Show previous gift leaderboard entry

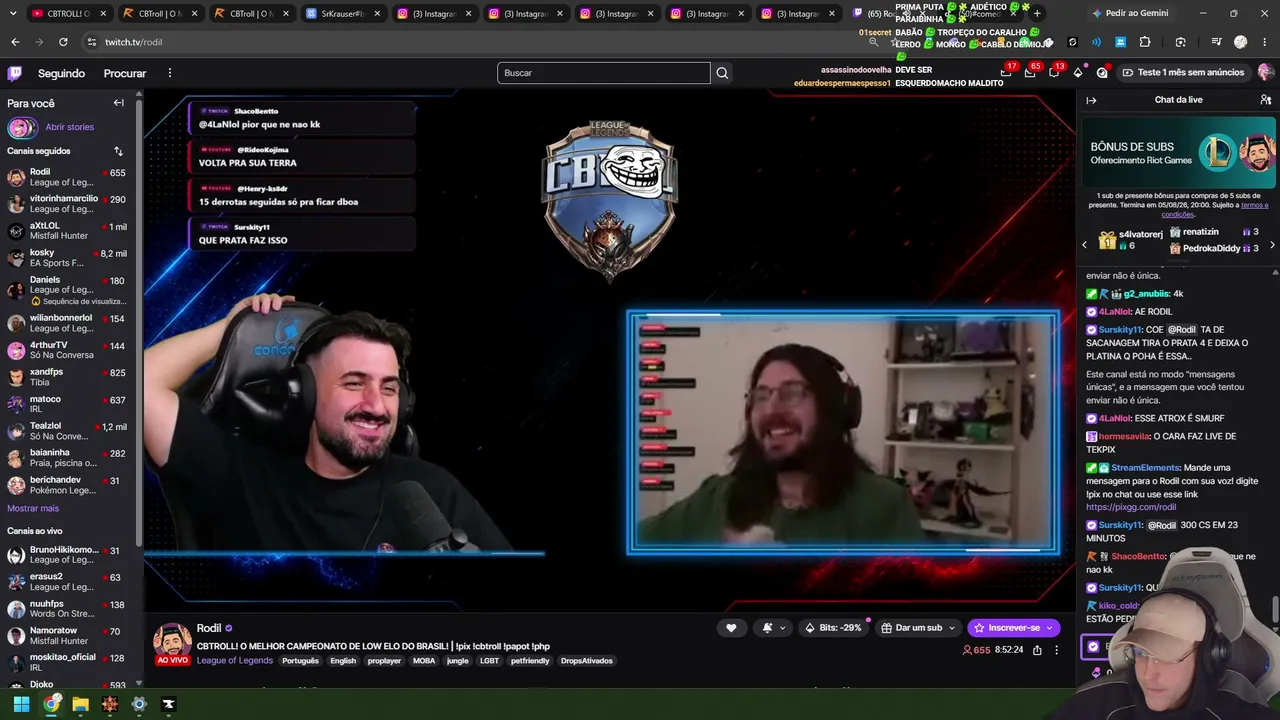click(x=1084, y=245)
